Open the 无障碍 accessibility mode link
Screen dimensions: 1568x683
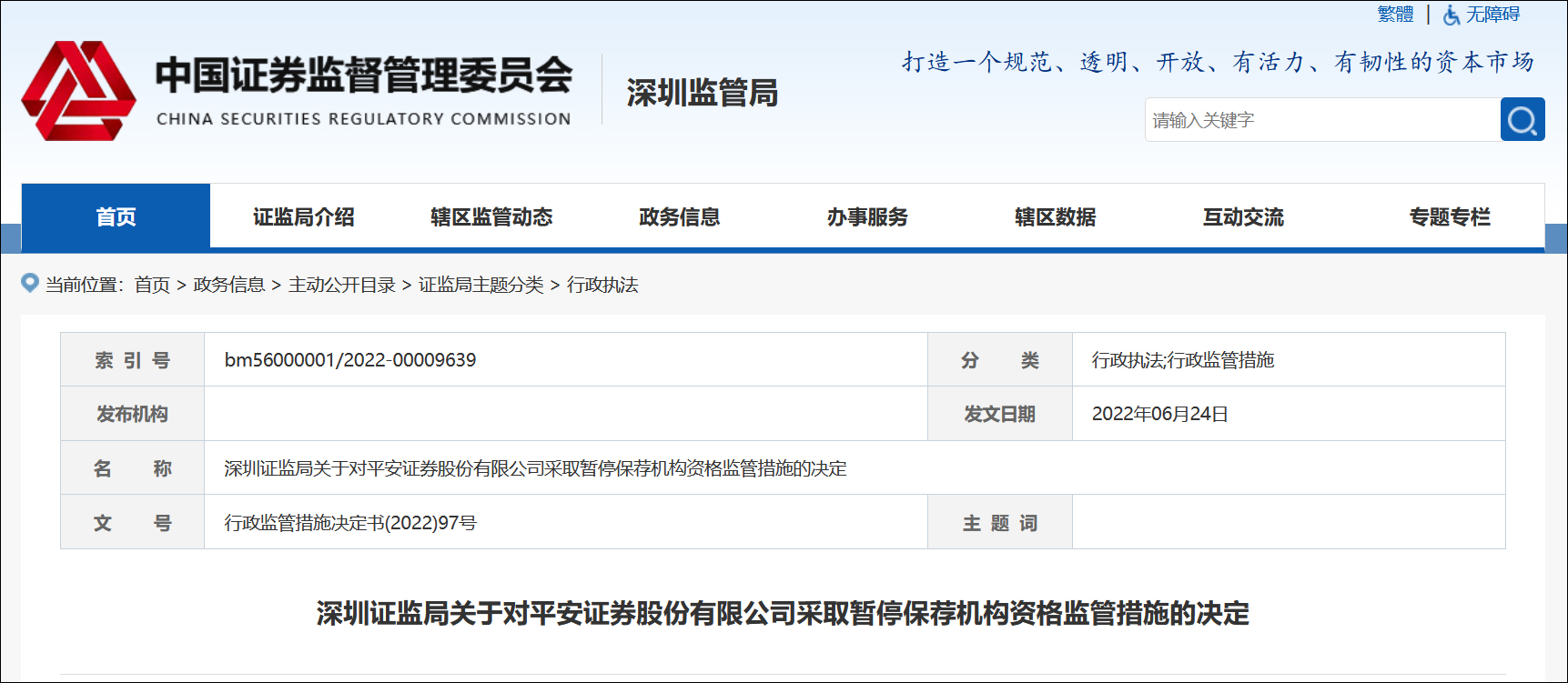(1492, 14)
